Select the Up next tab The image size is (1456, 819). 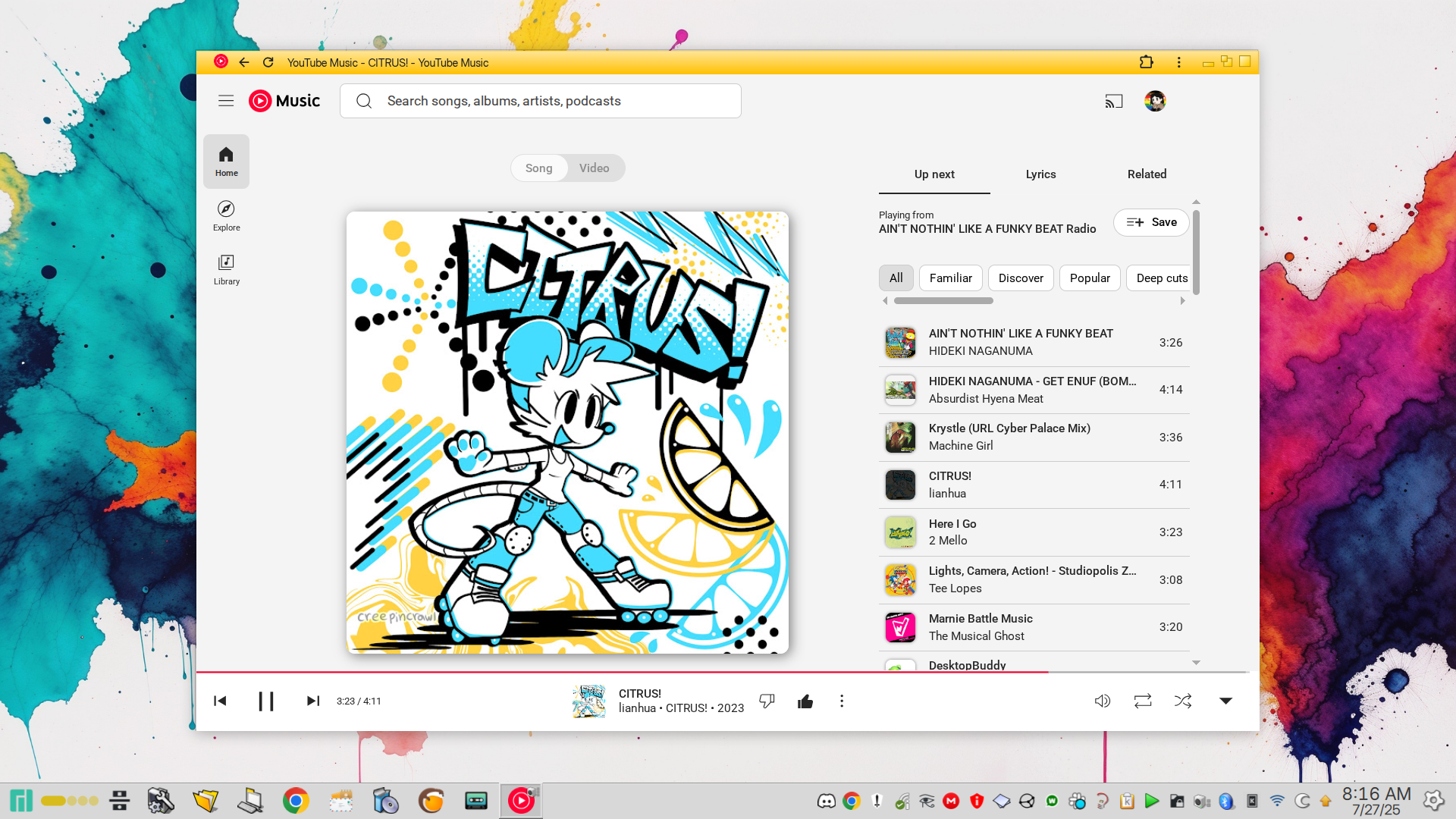click(x=934, y=174)
